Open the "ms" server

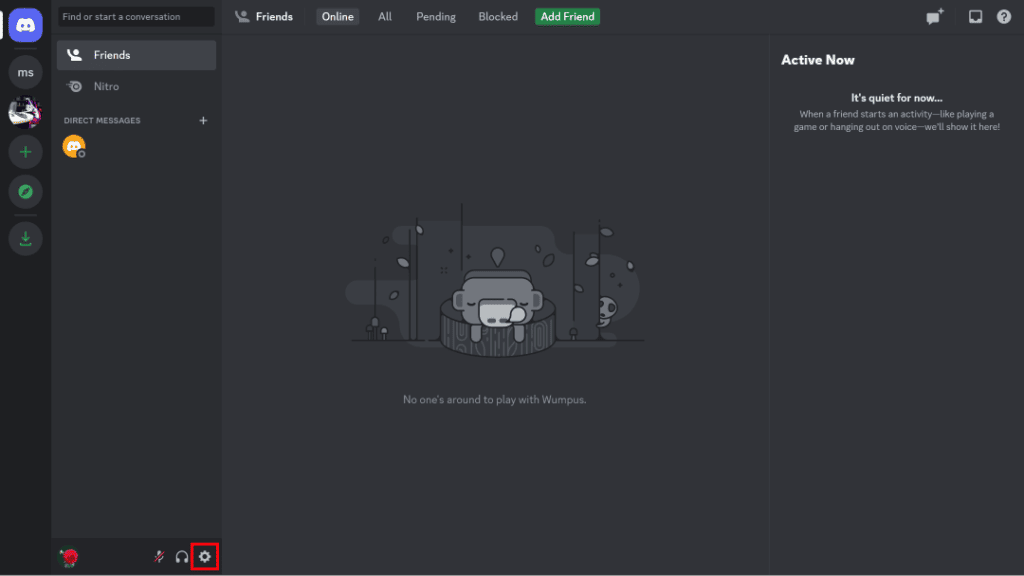[25, 72]
